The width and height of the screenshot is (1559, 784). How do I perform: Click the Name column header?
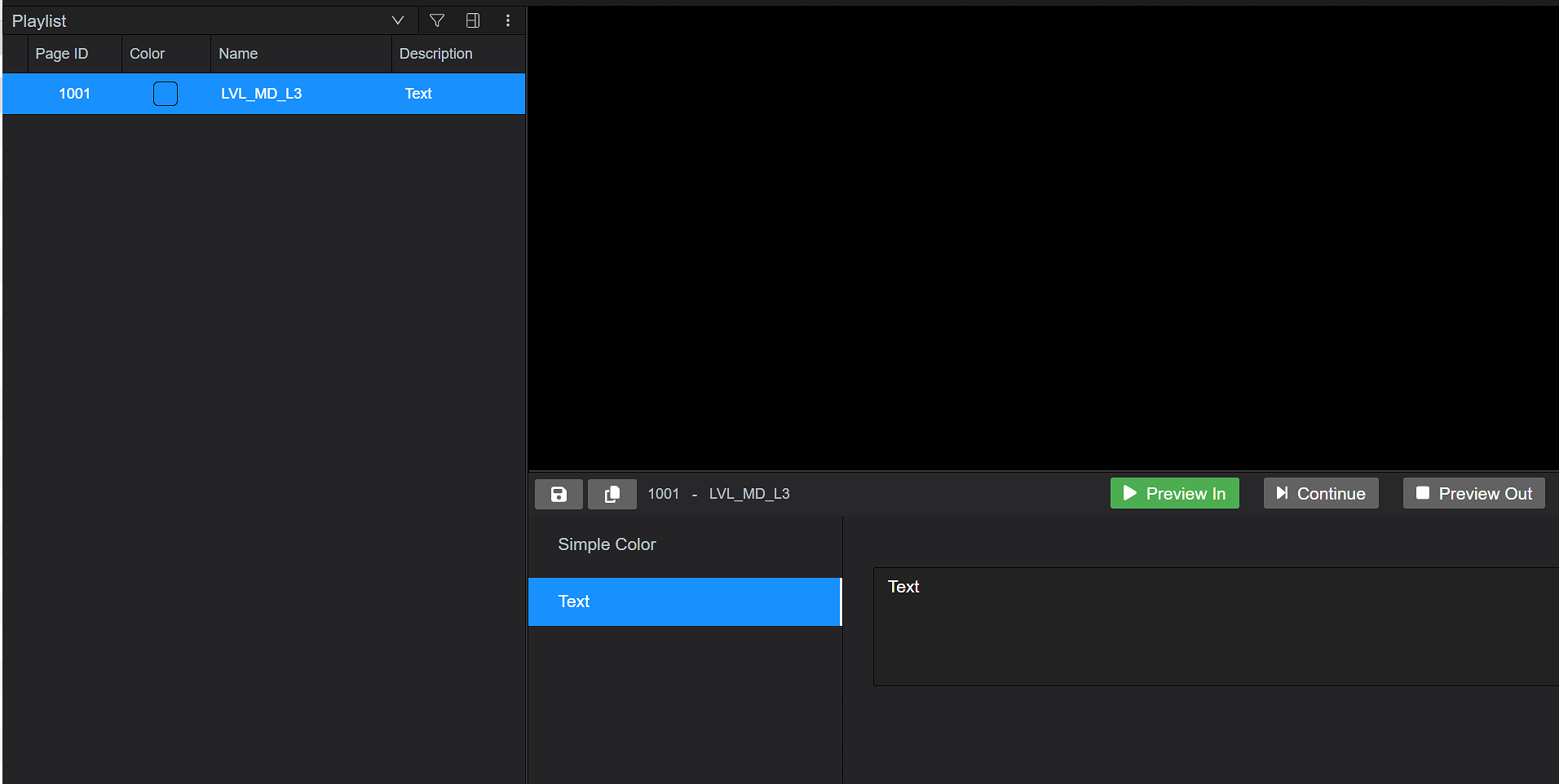coord(238,54)
